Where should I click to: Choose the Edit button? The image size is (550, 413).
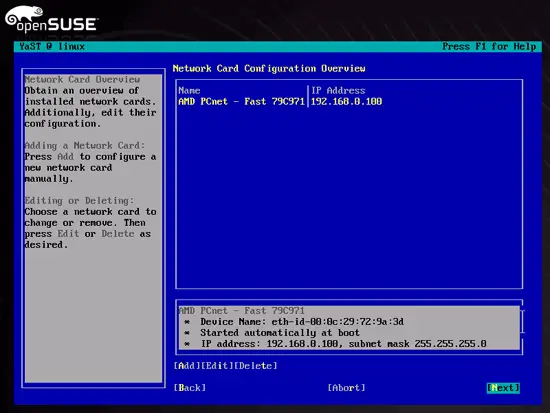217,366
